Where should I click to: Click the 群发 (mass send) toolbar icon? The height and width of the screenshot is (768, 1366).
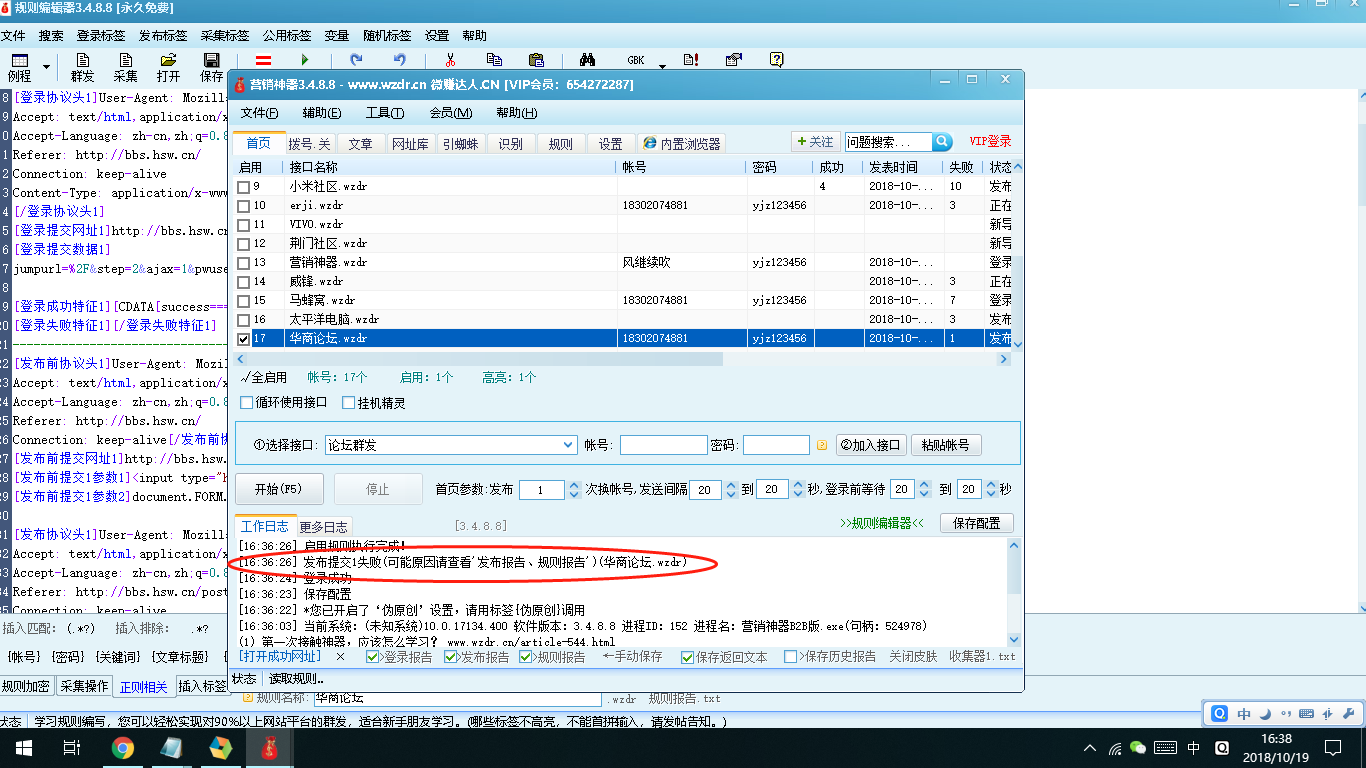point(83,68)
